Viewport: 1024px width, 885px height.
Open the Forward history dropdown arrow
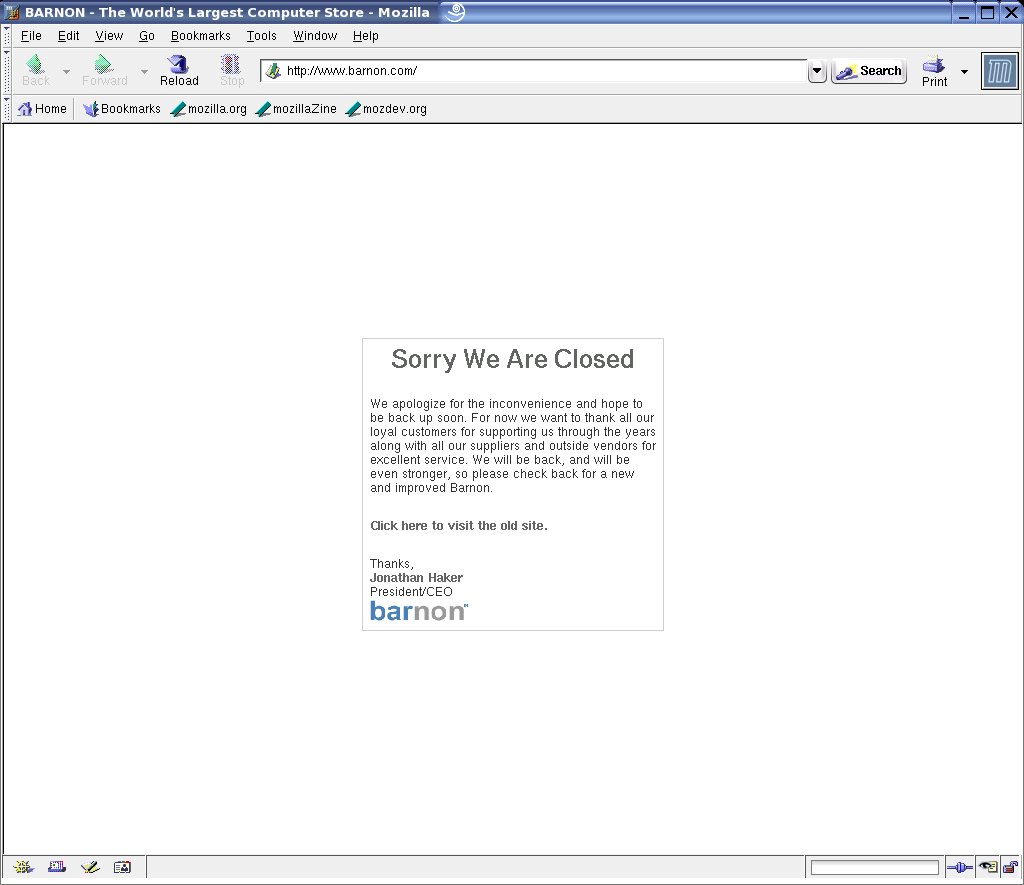click(144, 71)
